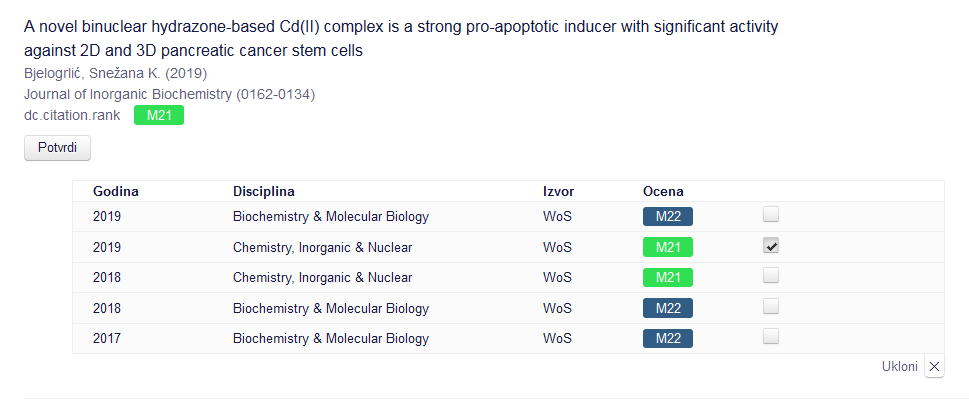The width and height of the screenshot is (969, 400).
Task: Click the Disciplina column header
Action: pyautogui.click(x=264, y=191)
